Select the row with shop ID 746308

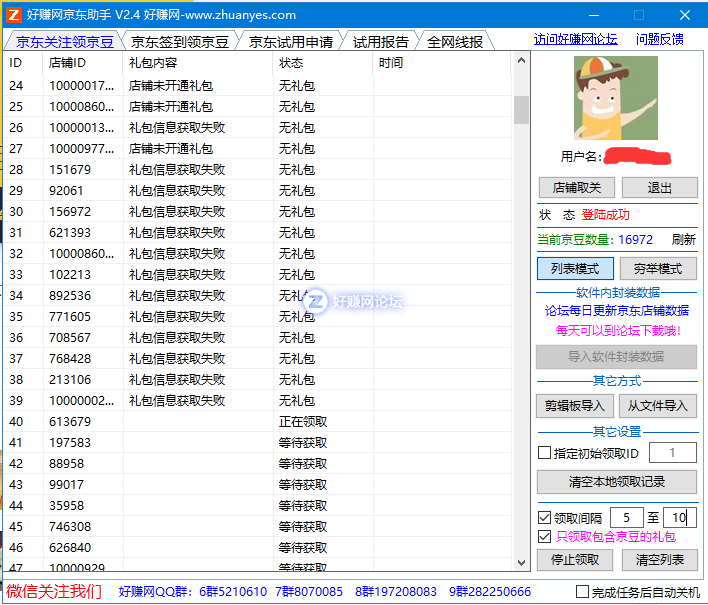click(x=258, y=526)
